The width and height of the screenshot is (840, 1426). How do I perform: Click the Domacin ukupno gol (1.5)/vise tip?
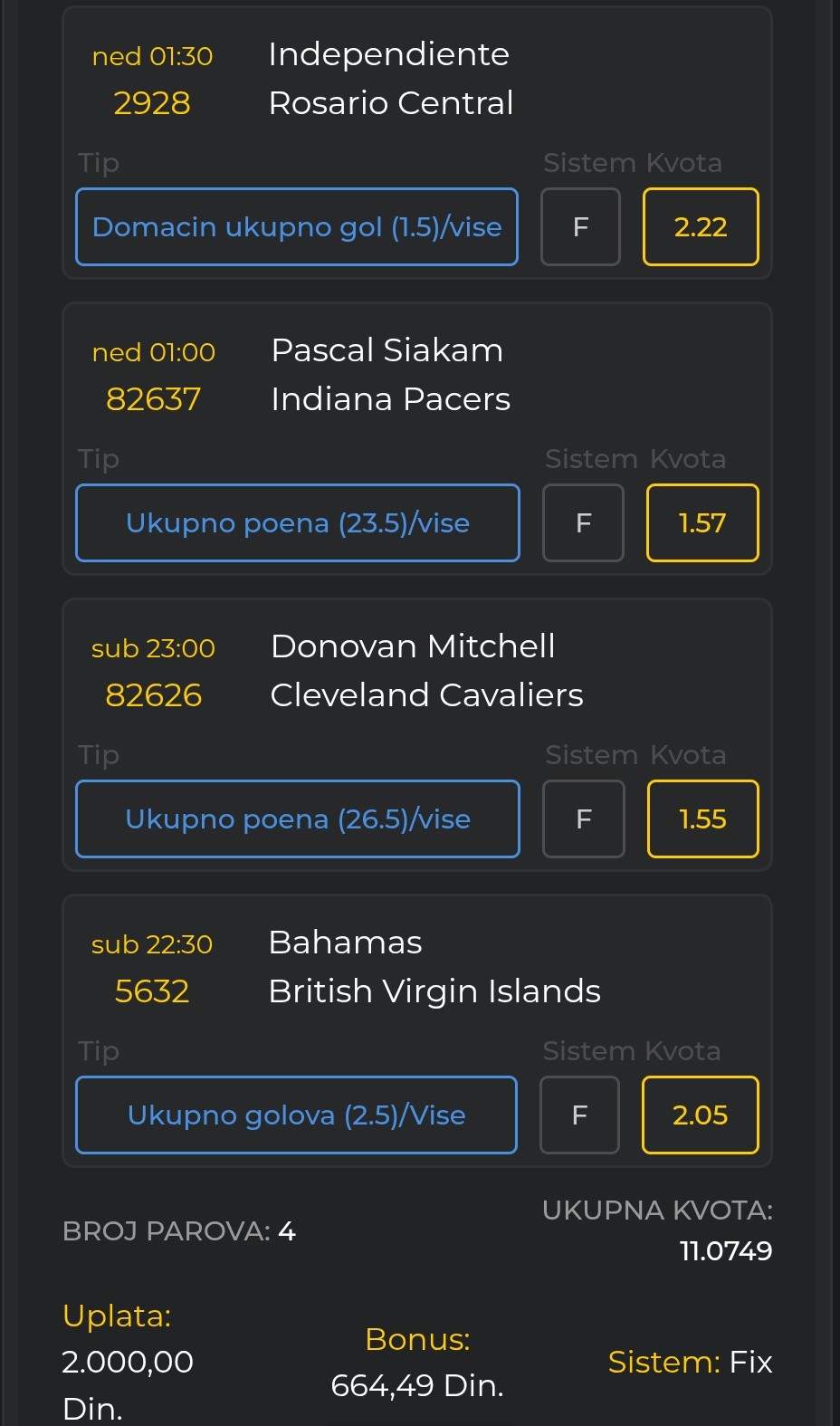pos(297,227)
